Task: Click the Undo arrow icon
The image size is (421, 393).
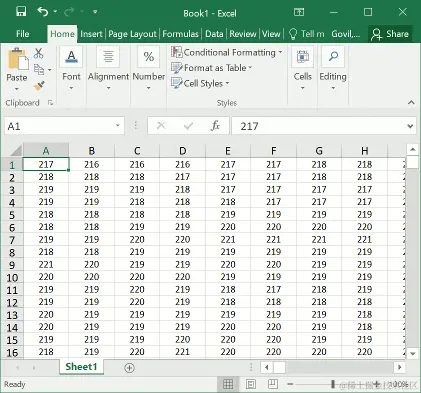Action: point(43,12)
